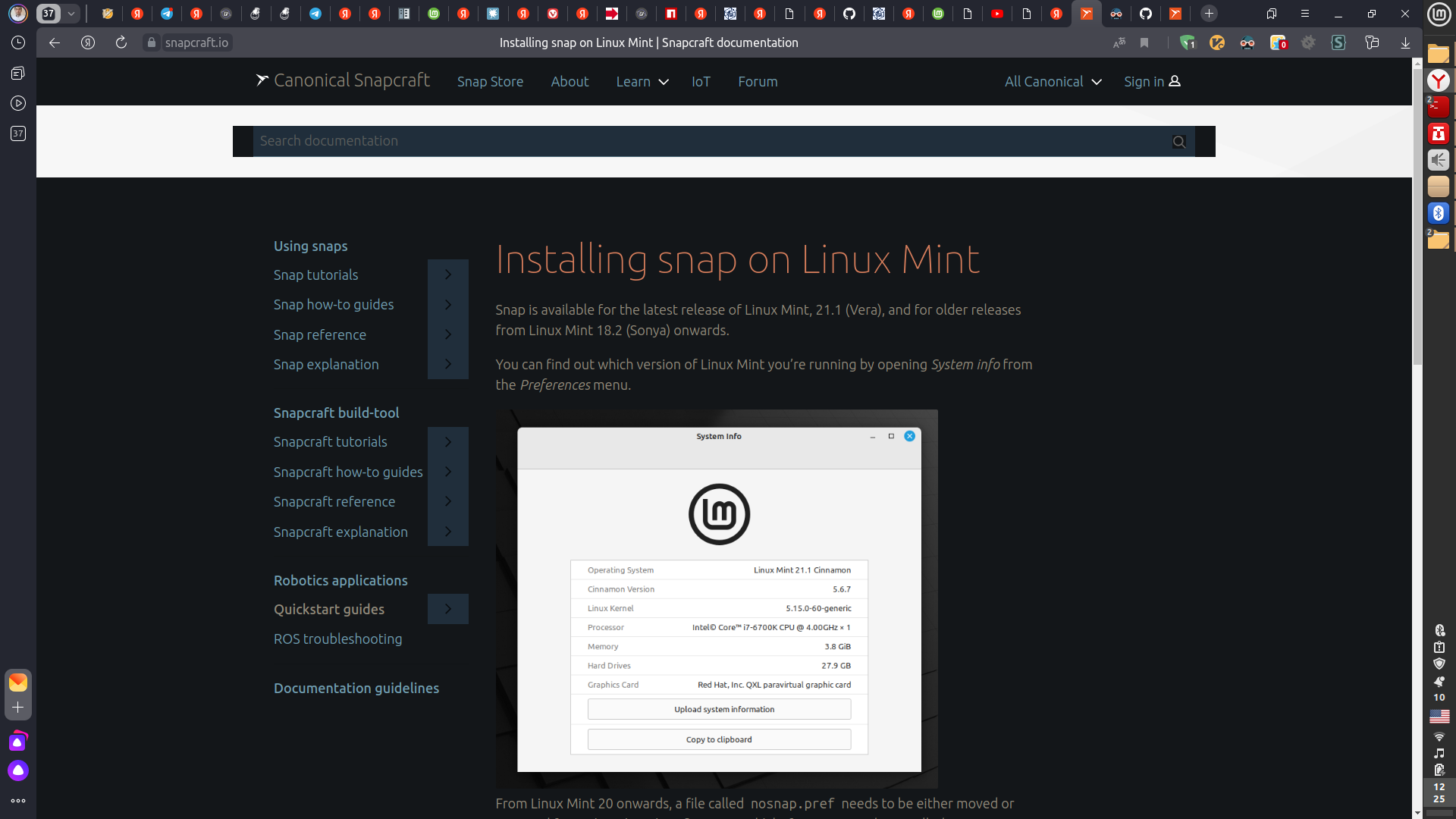Viewport: 1456px width, 819px height.
Task: Expand the Snap how-to guides chevron
Action: click(448, 304)
